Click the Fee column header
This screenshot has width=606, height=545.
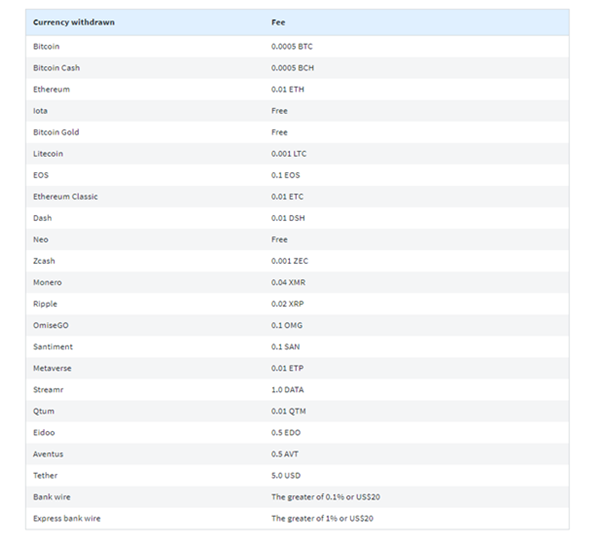(x=279, y=22)
